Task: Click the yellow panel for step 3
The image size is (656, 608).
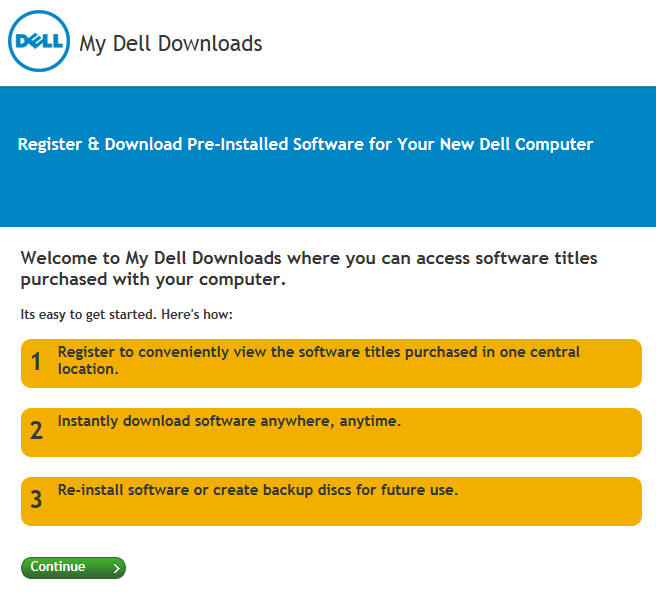Action: click(331, 501)
